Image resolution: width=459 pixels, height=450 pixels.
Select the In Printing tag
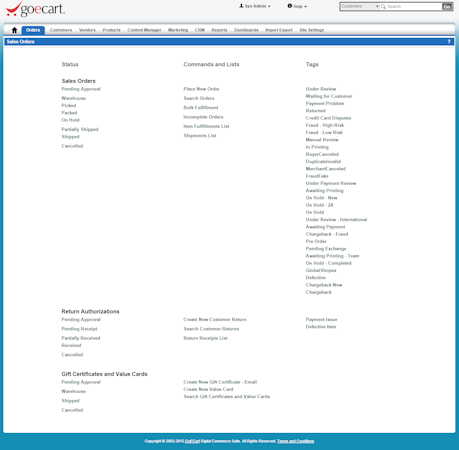pyautogui.click(x=317, y=147)
